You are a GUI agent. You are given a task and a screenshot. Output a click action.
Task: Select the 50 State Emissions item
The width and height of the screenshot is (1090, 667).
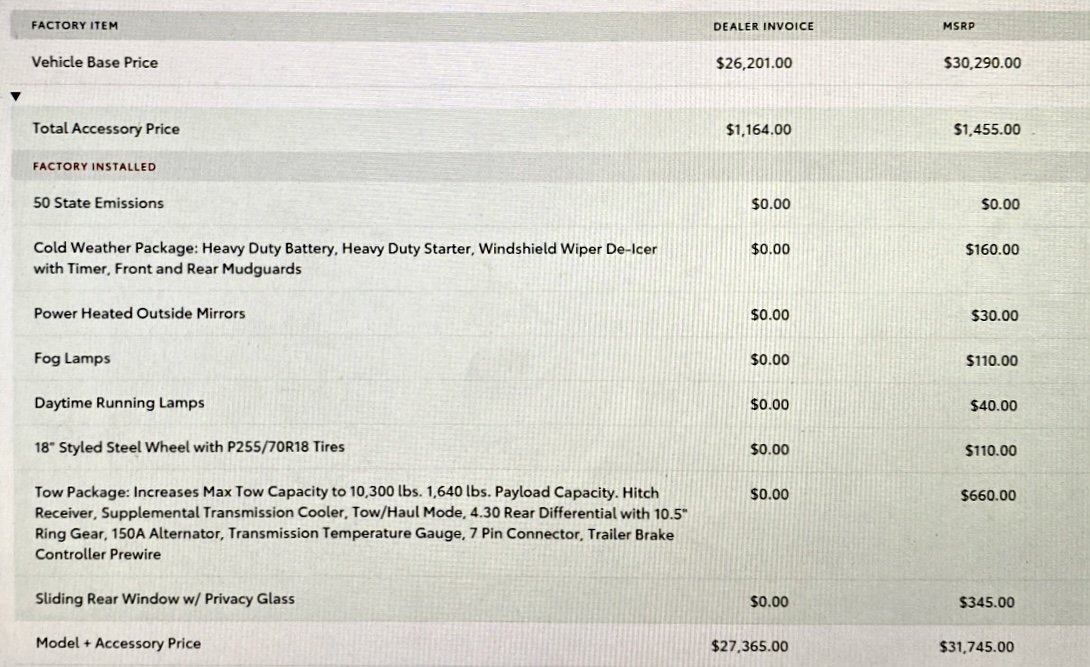pos(99,203)
